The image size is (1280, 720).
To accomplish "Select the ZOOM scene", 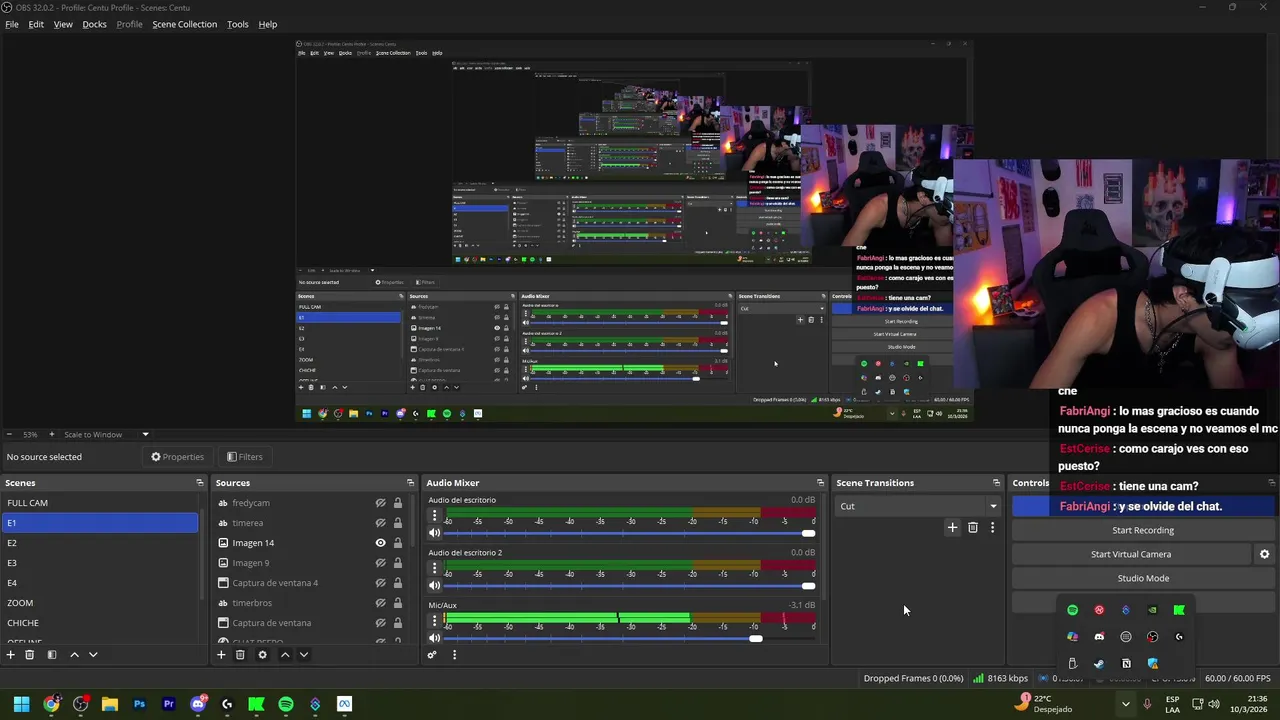I will point(100,603).
